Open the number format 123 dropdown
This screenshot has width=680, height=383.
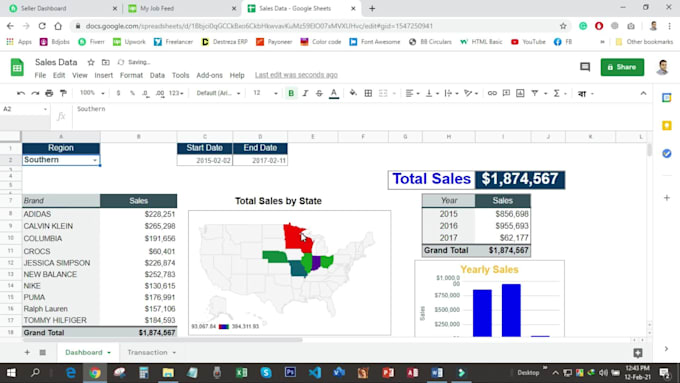pos(176,93)
